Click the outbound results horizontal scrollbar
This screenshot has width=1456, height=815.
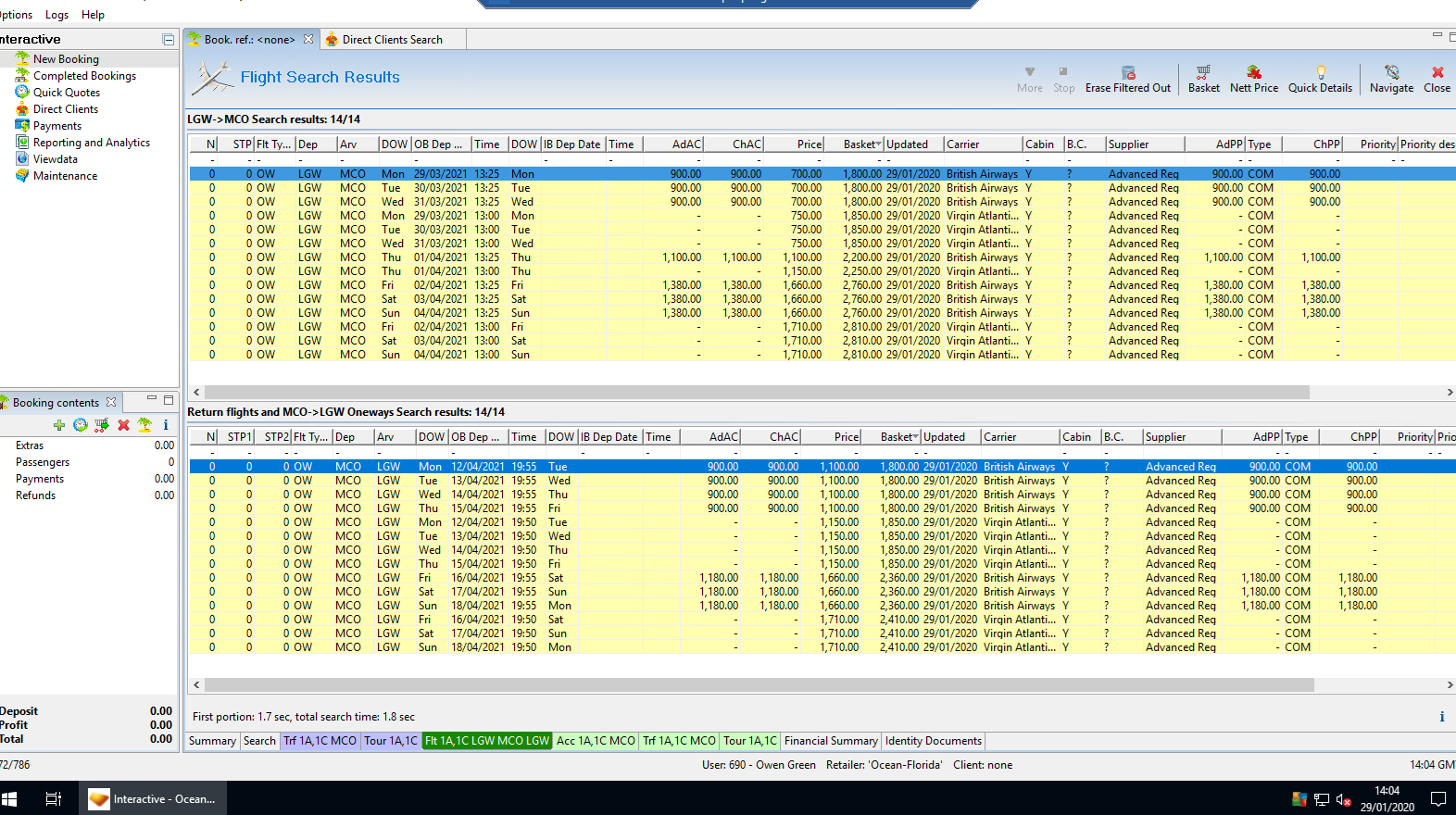pyautogui.click(x=757, y=393)
